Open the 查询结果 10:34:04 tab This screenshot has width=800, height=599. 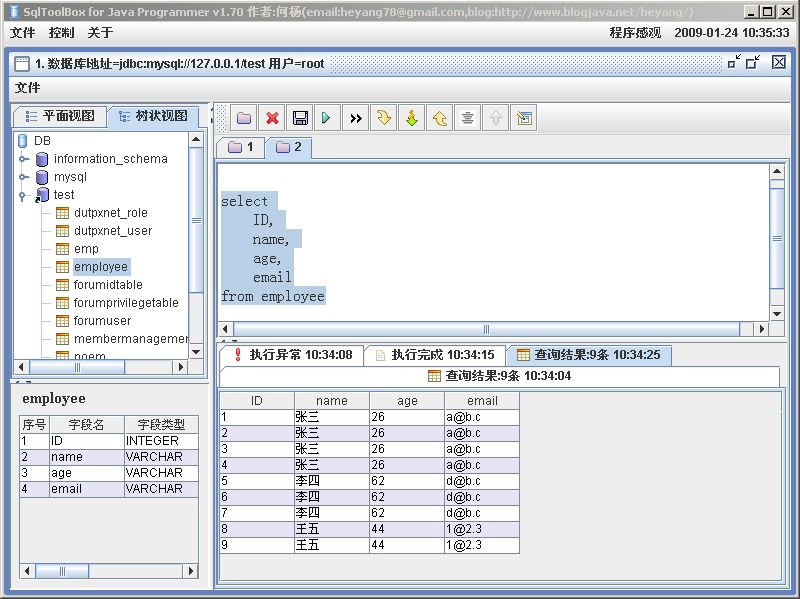[x=499, y=376]
